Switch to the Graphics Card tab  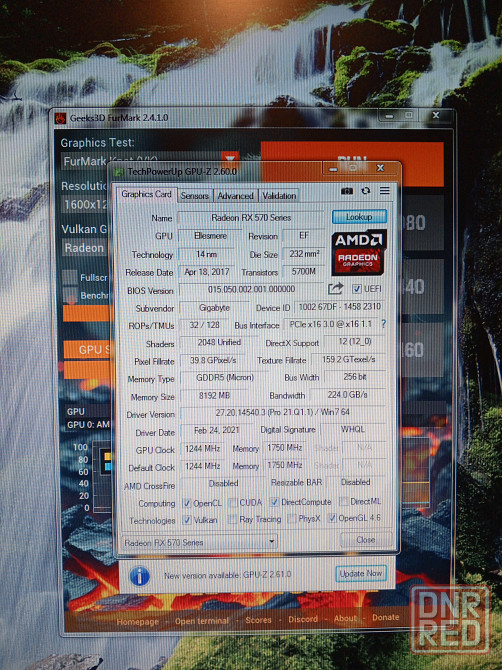(x=146, y=194)
